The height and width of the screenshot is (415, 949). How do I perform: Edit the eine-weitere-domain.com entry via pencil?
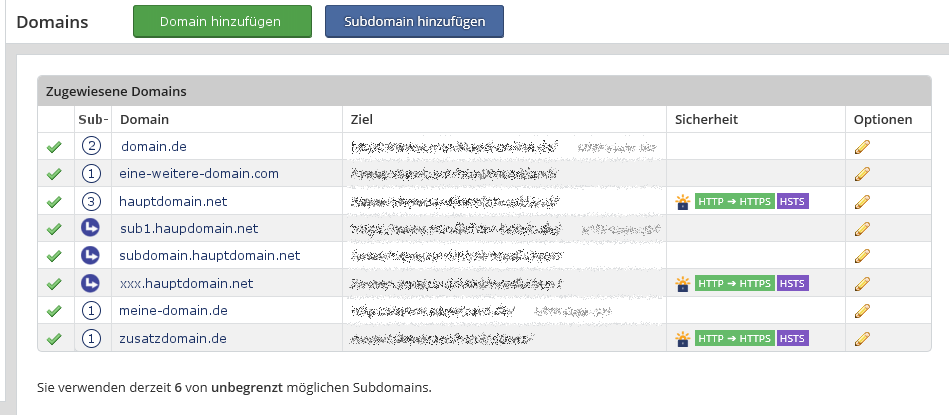[863, 174]
